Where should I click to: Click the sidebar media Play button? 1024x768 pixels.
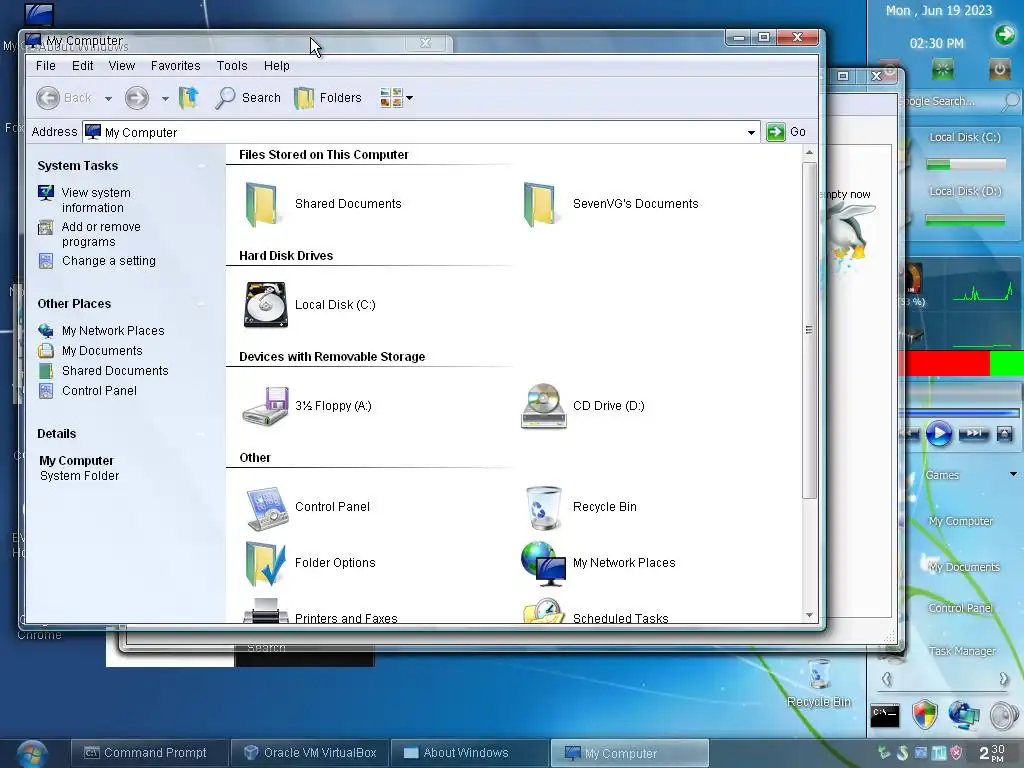click(x=938, y=433)
